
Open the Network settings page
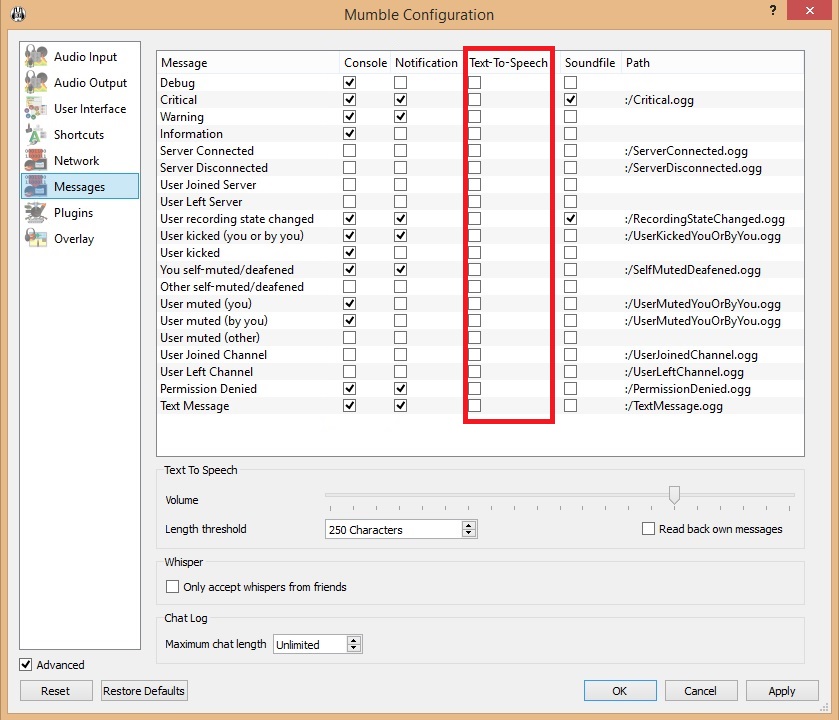80,160
